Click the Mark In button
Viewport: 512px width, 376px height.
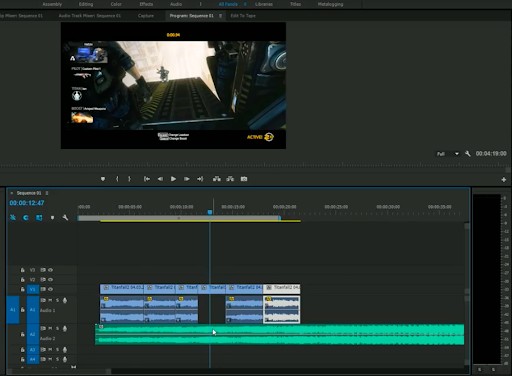[117, 179]
